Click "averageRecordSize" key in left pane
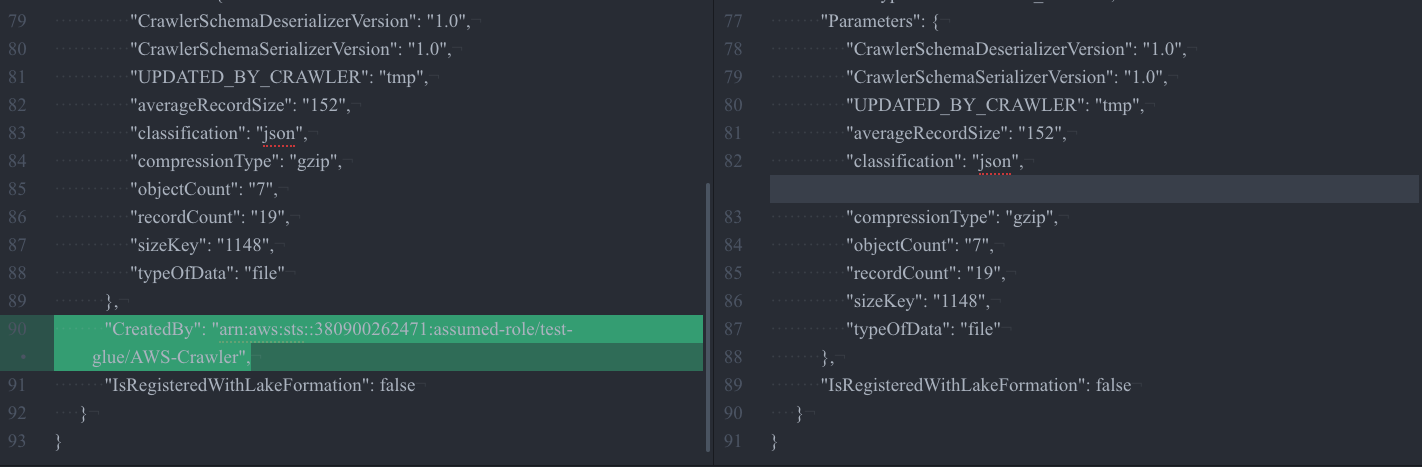Viewport: 1422px width, 467px height. pos(214,105)
